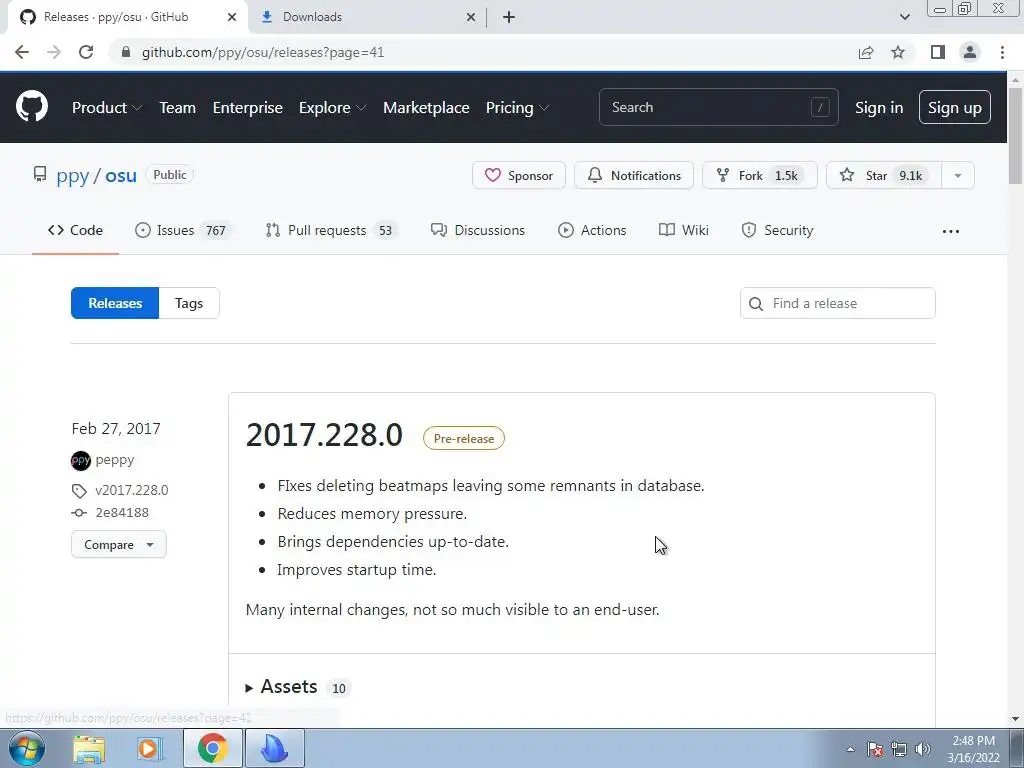Click the commit icon beside 2e84188

click(79, 513)
